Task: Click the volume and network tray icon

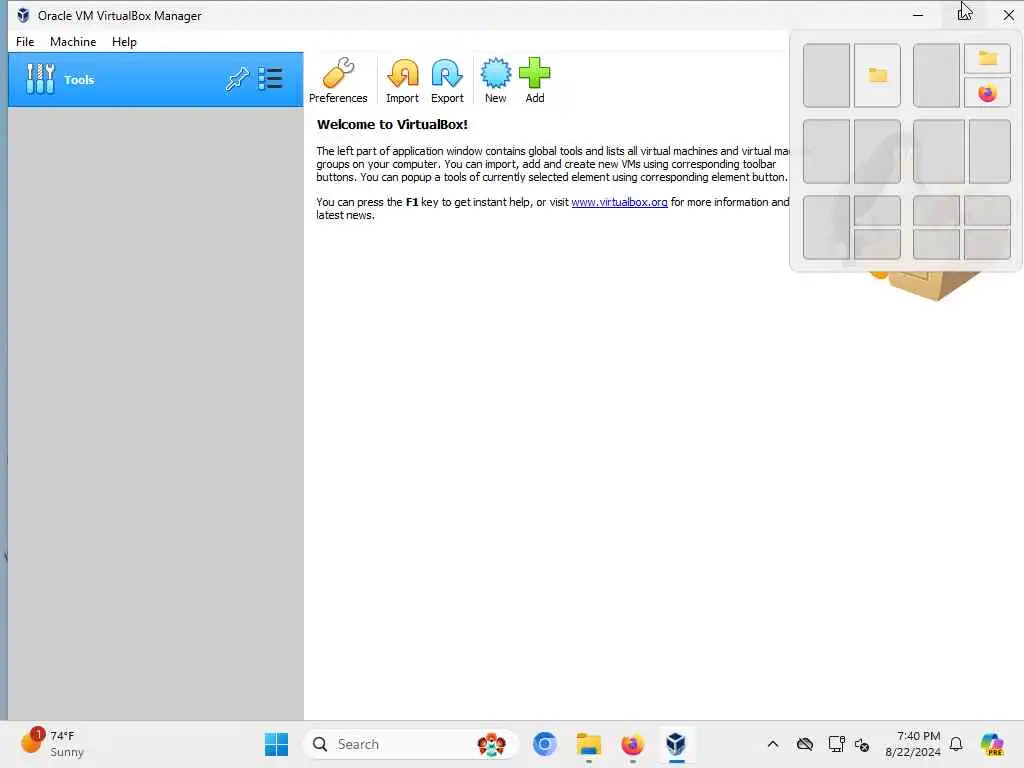Action: pos(862,744)
